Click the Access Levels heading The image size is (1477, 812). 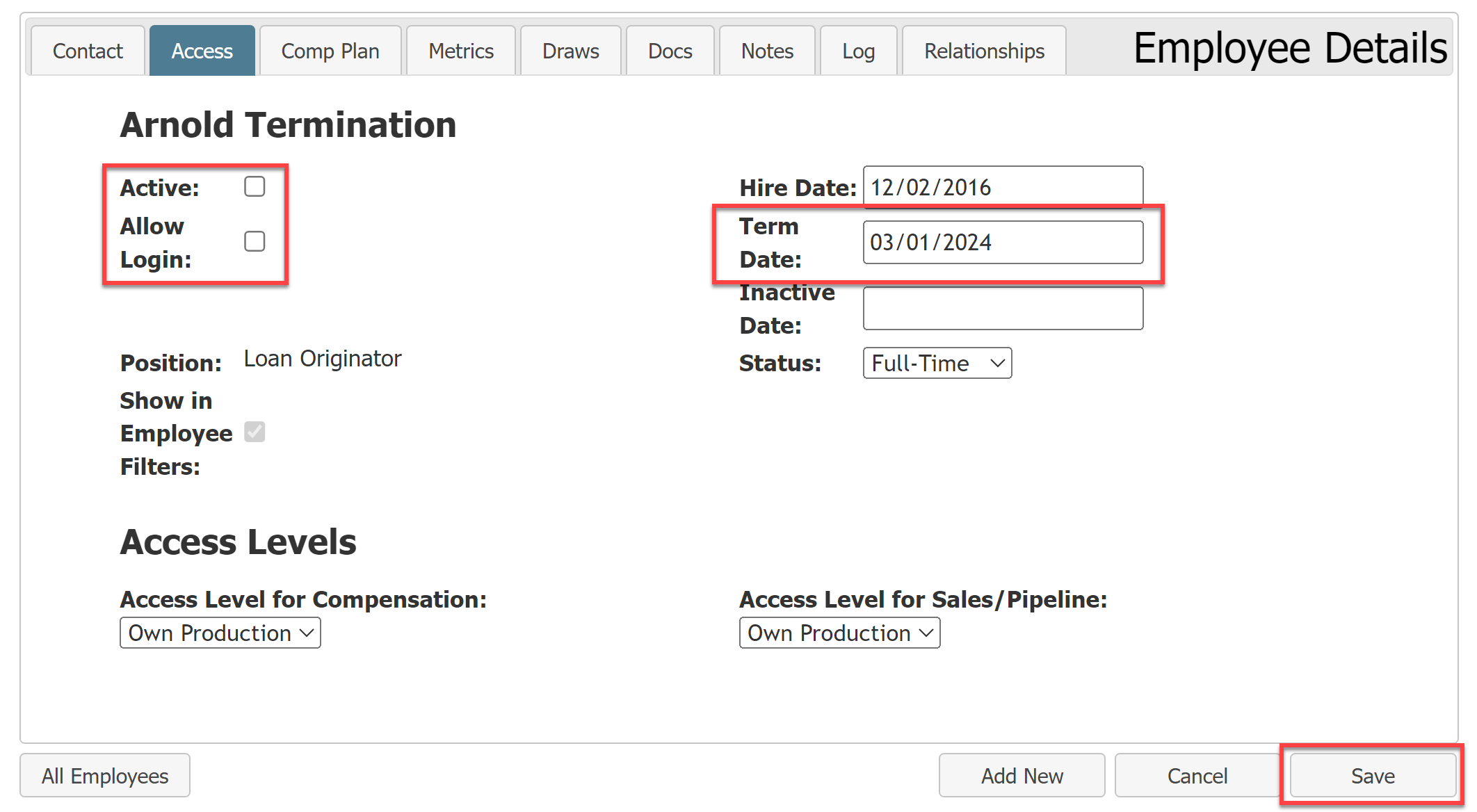238,542
